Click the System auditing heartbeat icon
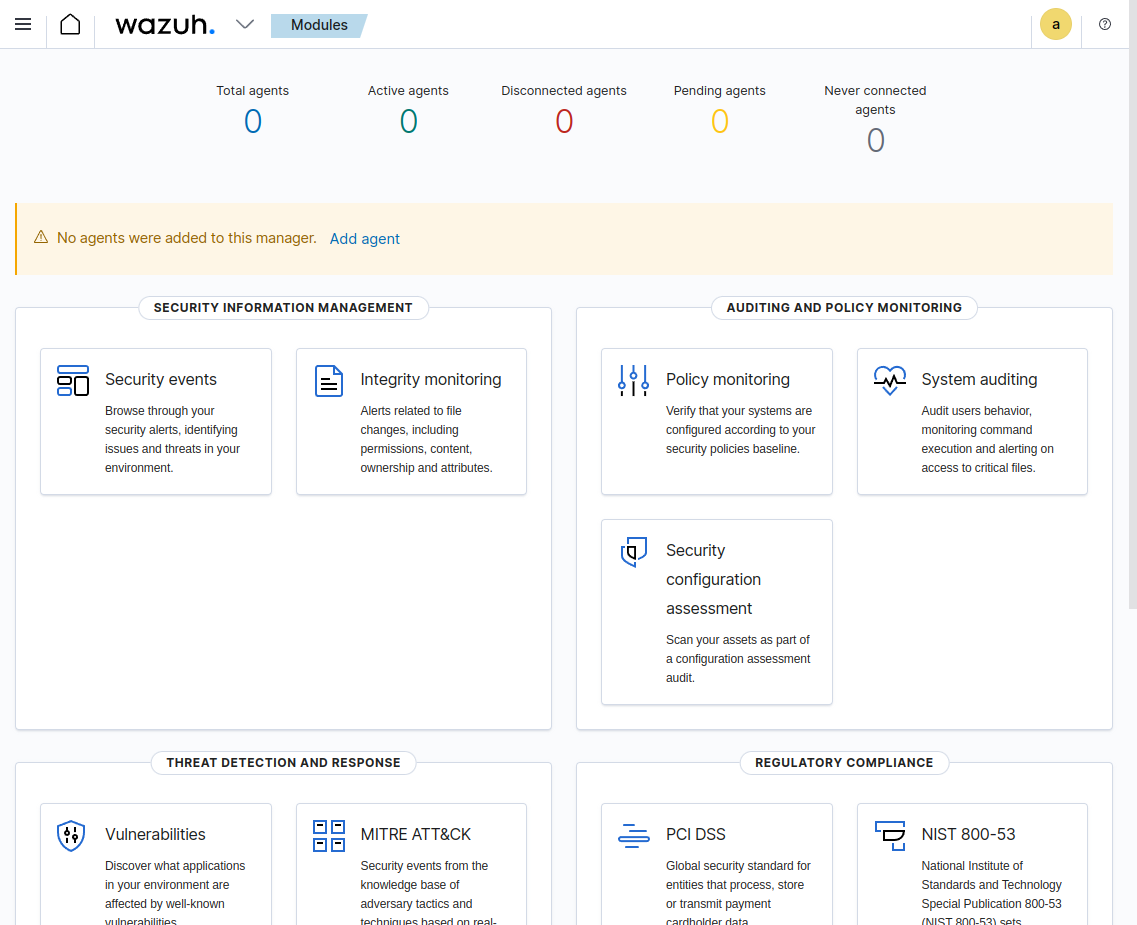The height and width of the screenshot is (925, 1137). 889,380
